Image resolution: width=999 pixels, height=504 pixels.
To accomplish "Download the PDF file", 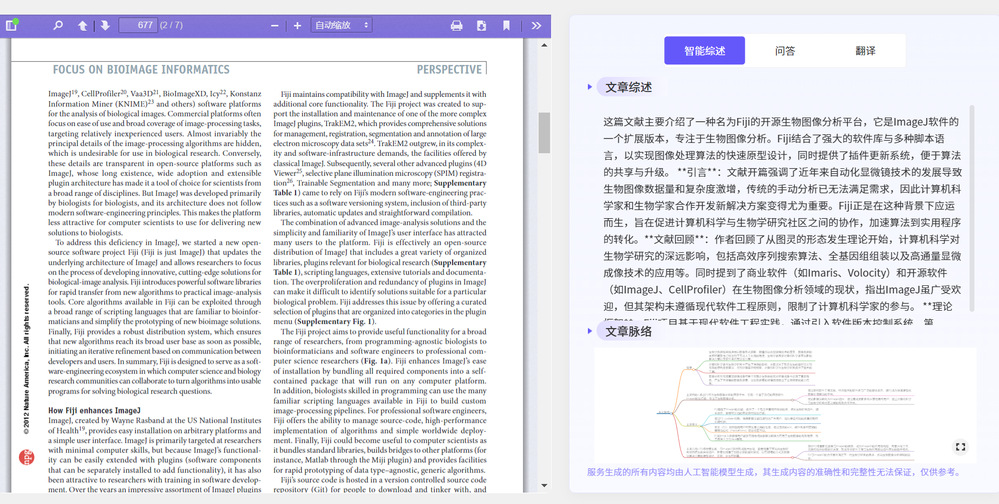I will click(482, 25).
